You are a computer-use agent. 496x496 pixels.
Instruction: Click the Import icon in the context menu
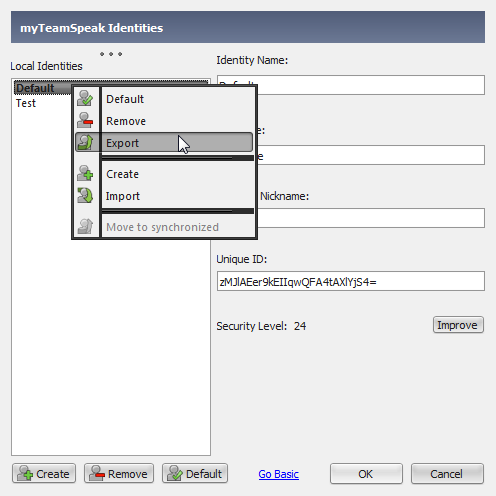tap(85, 196)
